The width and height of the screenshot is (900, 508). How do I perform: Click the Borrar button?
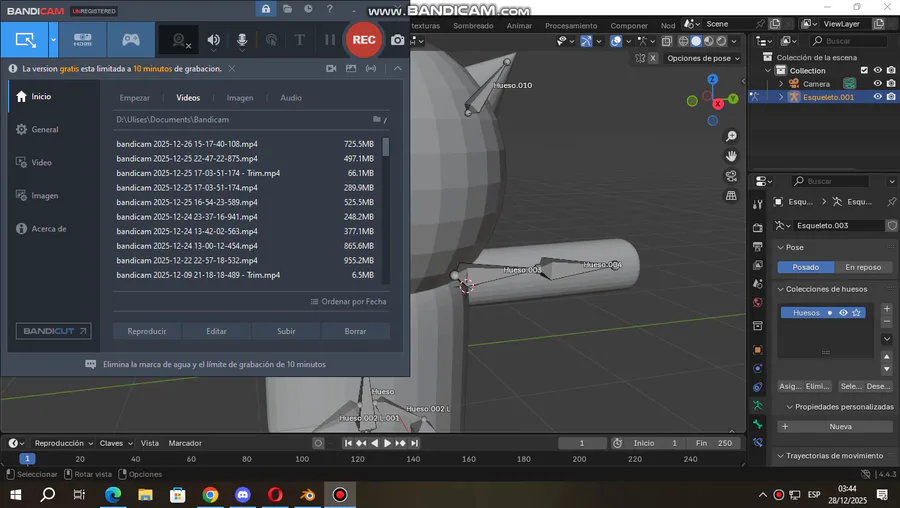pyautogui.click(x=355, y=331)
